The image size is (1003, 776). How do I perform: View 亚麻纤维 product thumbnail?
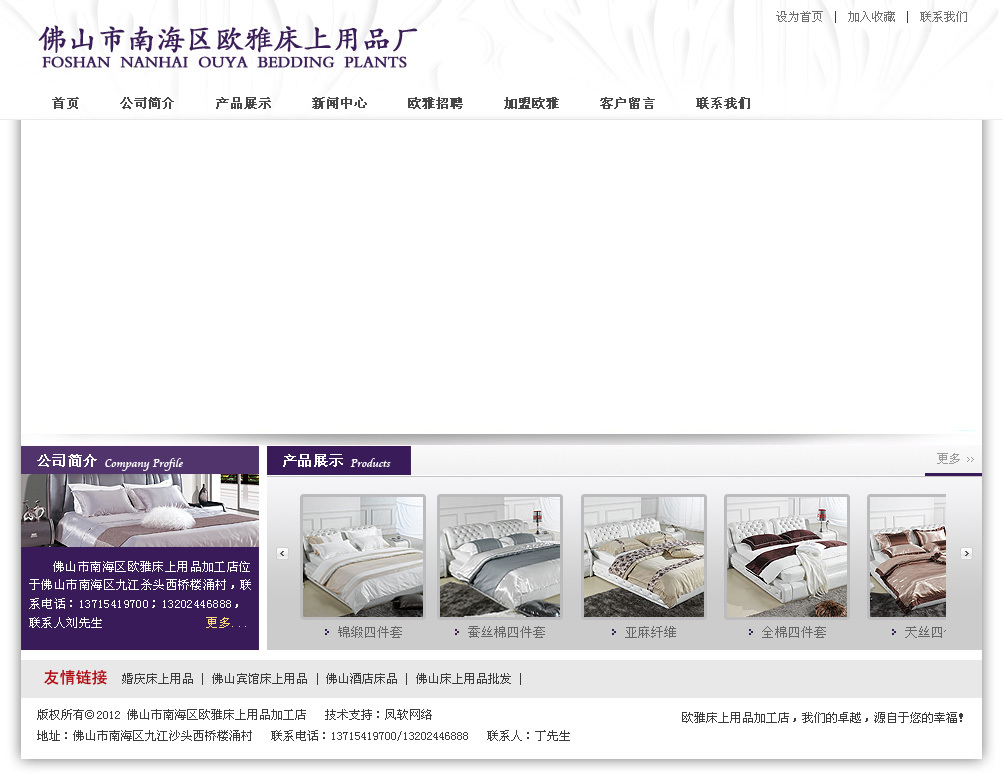(x=644, y=556)
